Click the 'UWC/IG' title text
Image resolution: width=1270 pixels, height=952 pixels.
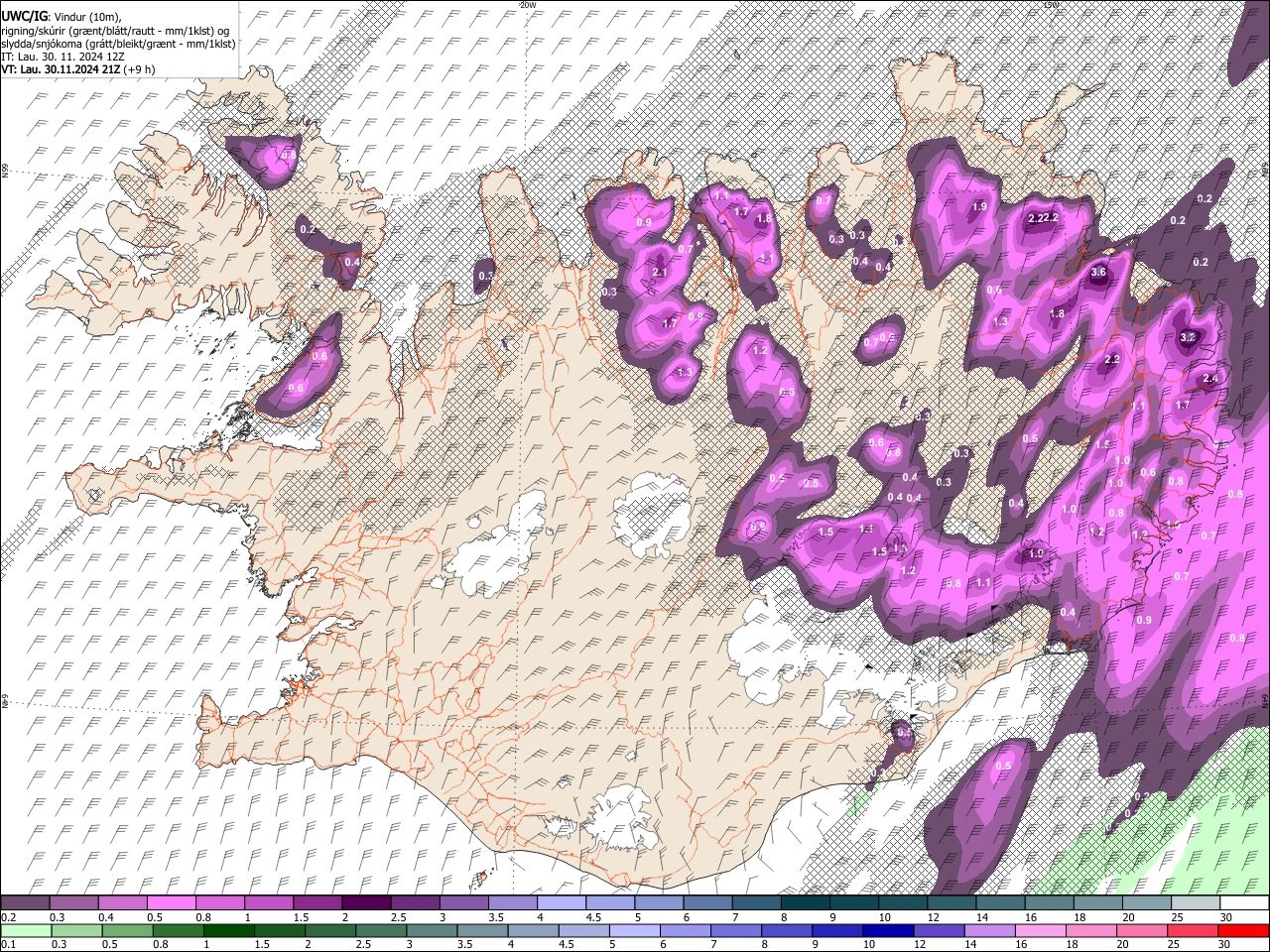point(24,18)
